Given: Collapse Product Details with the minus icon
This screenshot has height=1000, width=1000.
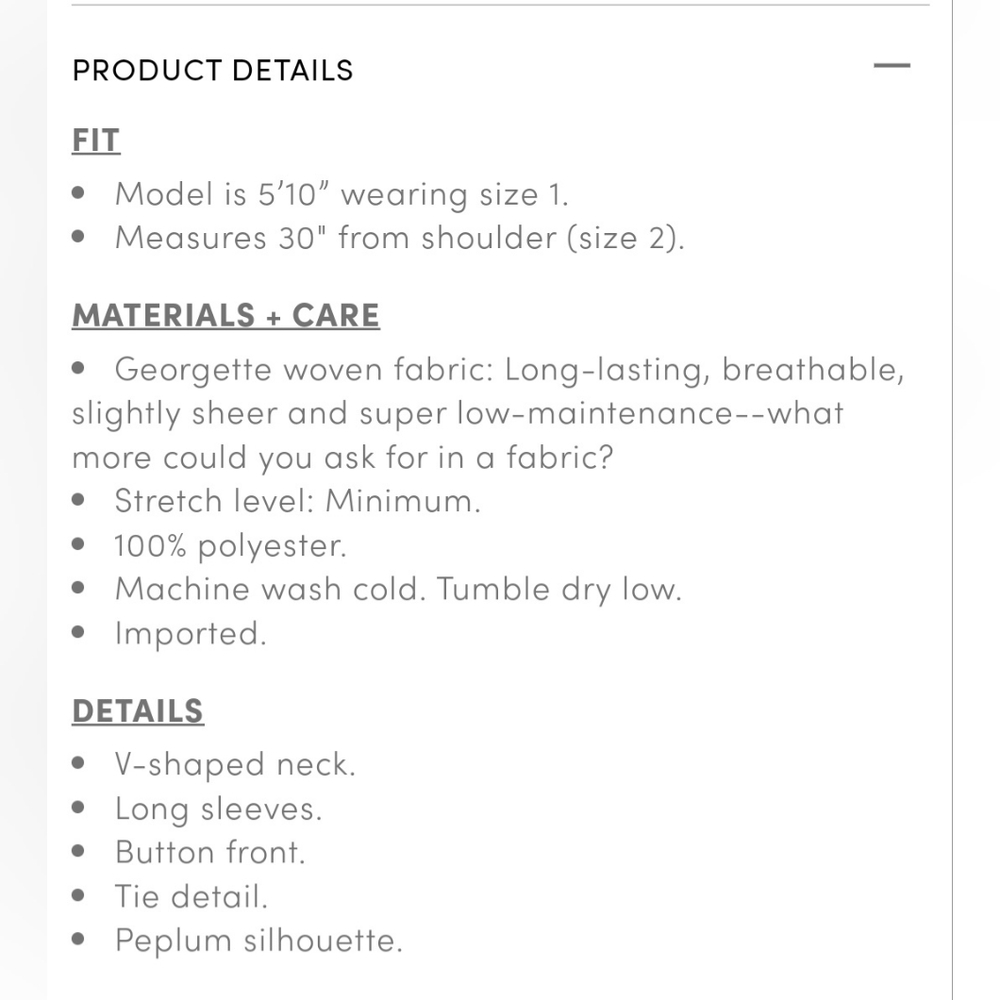Looking at the screenshot, I should (x=892, y=66).
